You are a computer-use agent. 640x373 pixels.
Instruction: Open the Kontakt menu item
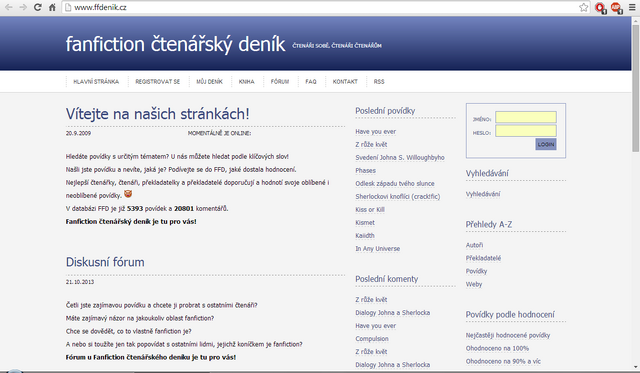(x=345, y=82)
